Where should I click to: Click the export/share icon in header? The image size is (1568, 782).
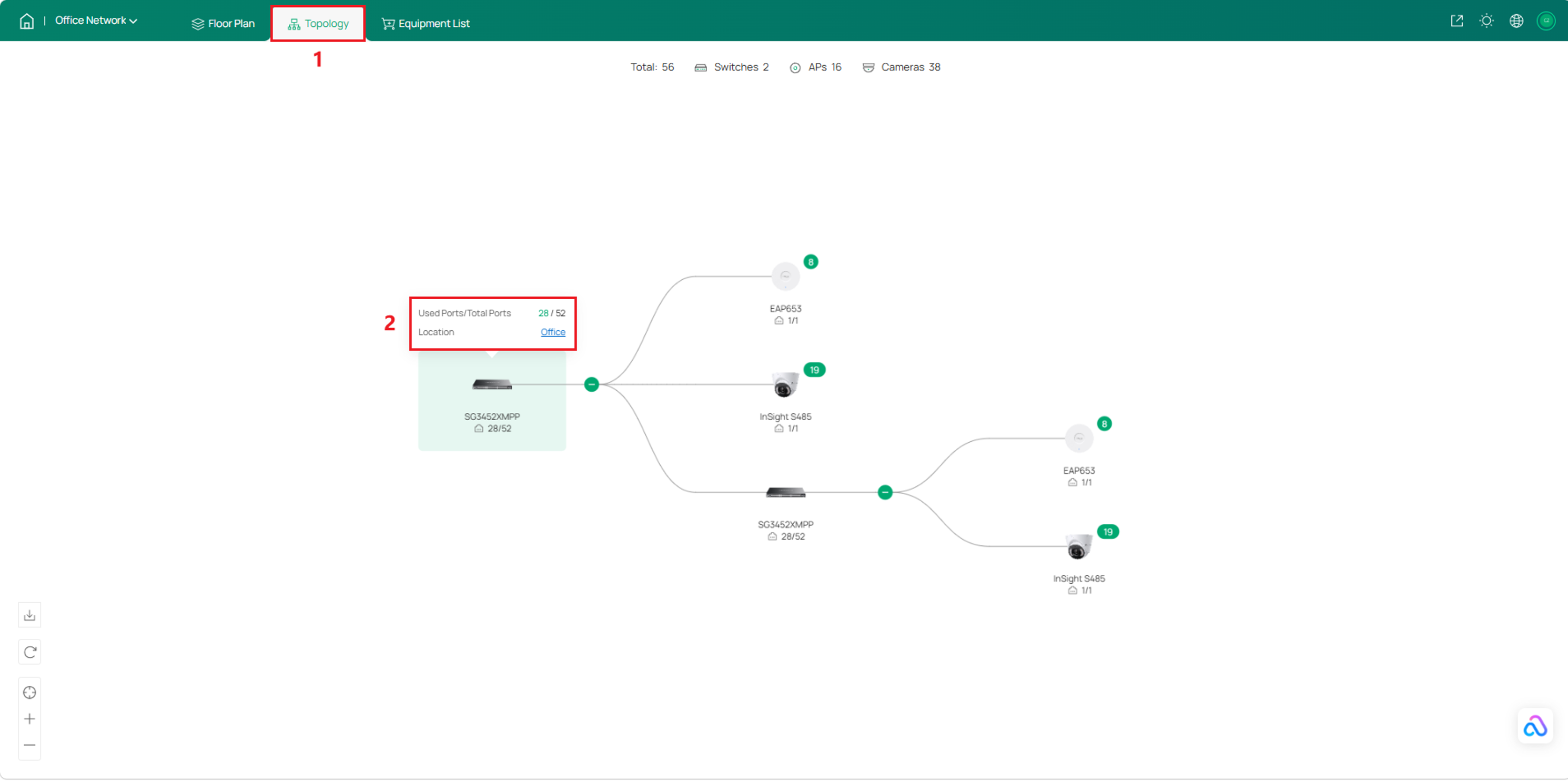tap(1456, 22)
